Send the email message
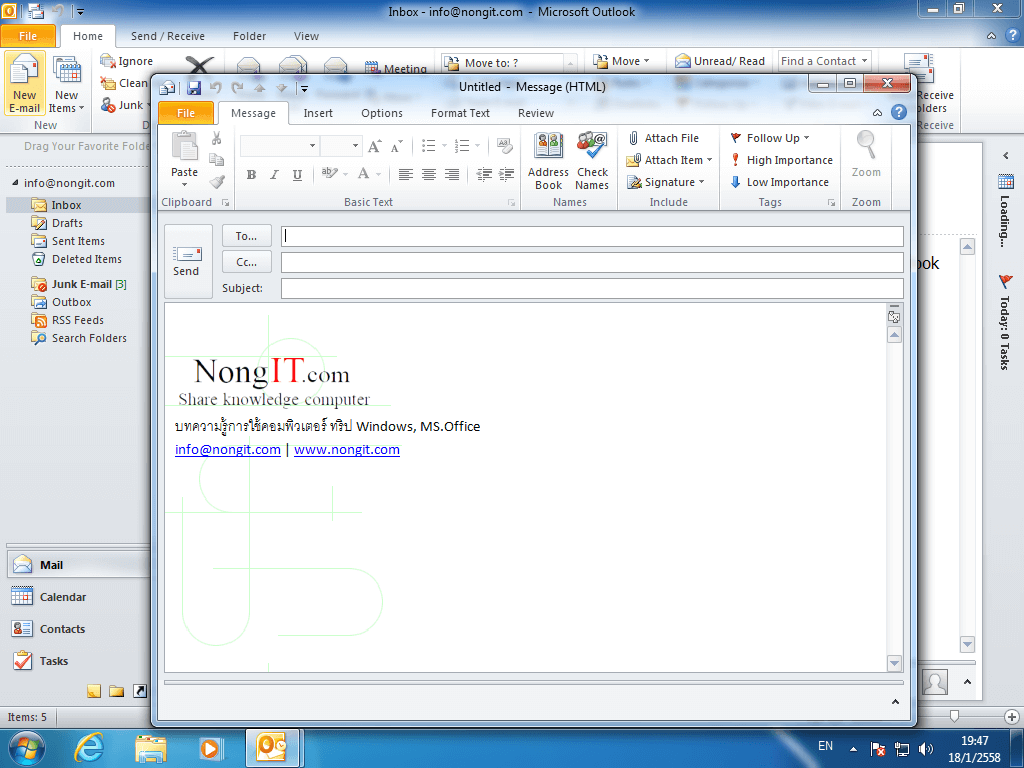This screenshot has height=768, width=1024. pos(188,261)
